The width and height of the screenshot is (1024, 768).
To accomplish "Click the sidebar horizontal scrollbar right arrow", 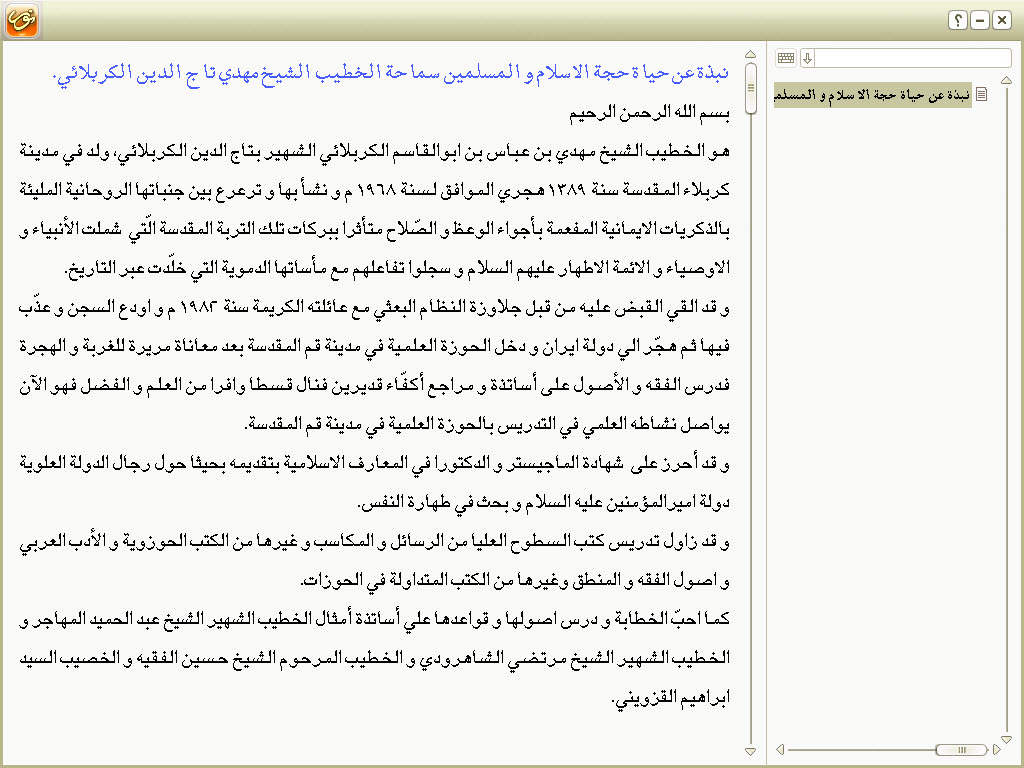I will (x=996, y=749).
